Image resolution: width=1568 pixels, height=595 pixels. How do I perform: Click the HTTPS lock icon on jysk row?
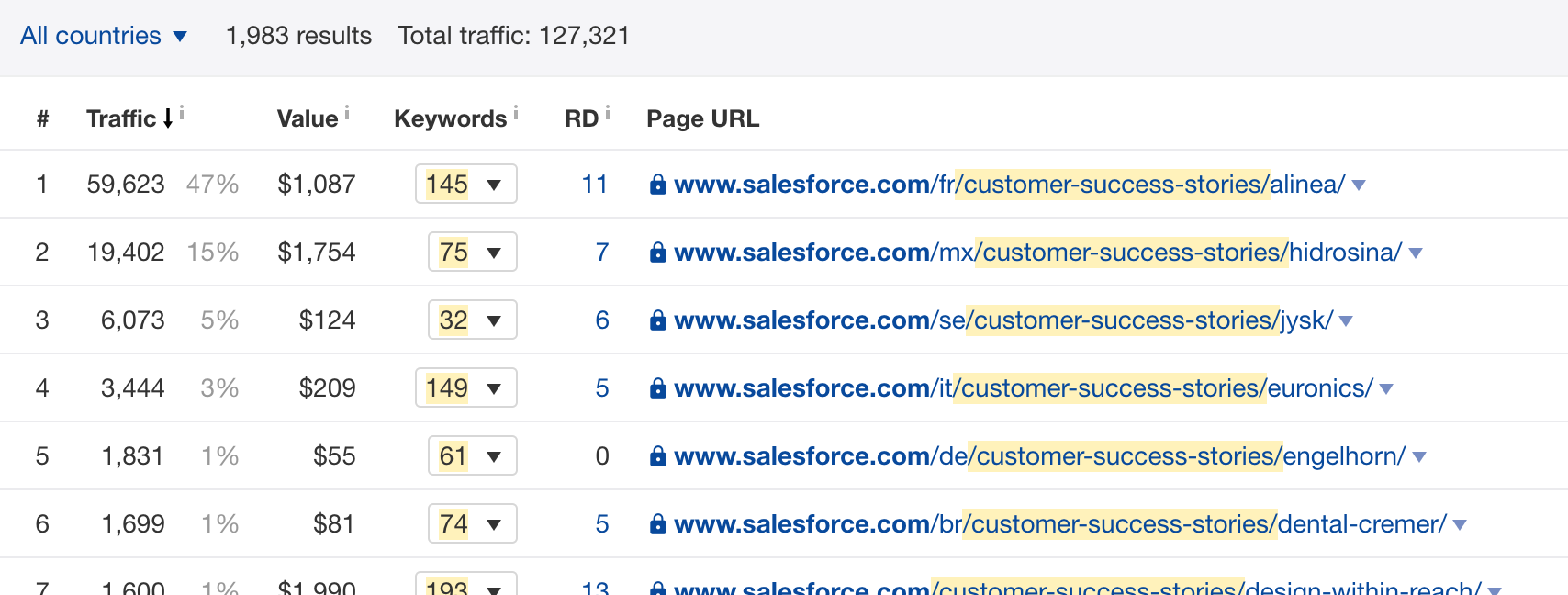click(657, 320)
